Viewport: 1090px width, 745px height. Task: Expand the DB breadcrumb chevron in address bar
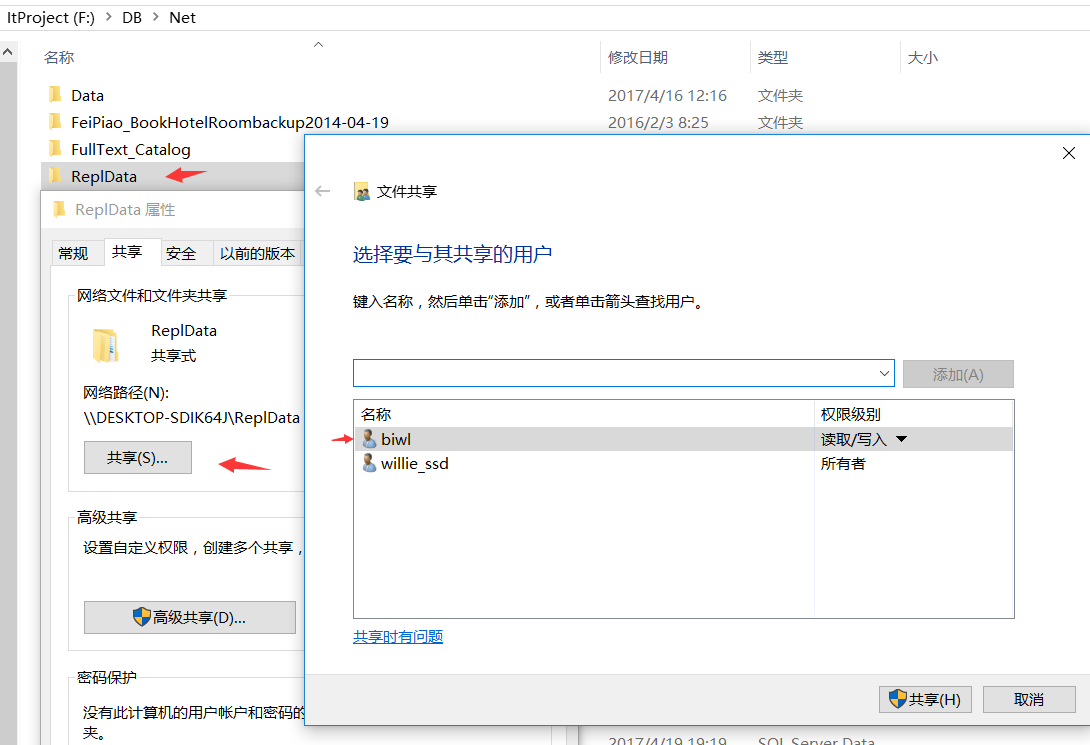[155, 18]
